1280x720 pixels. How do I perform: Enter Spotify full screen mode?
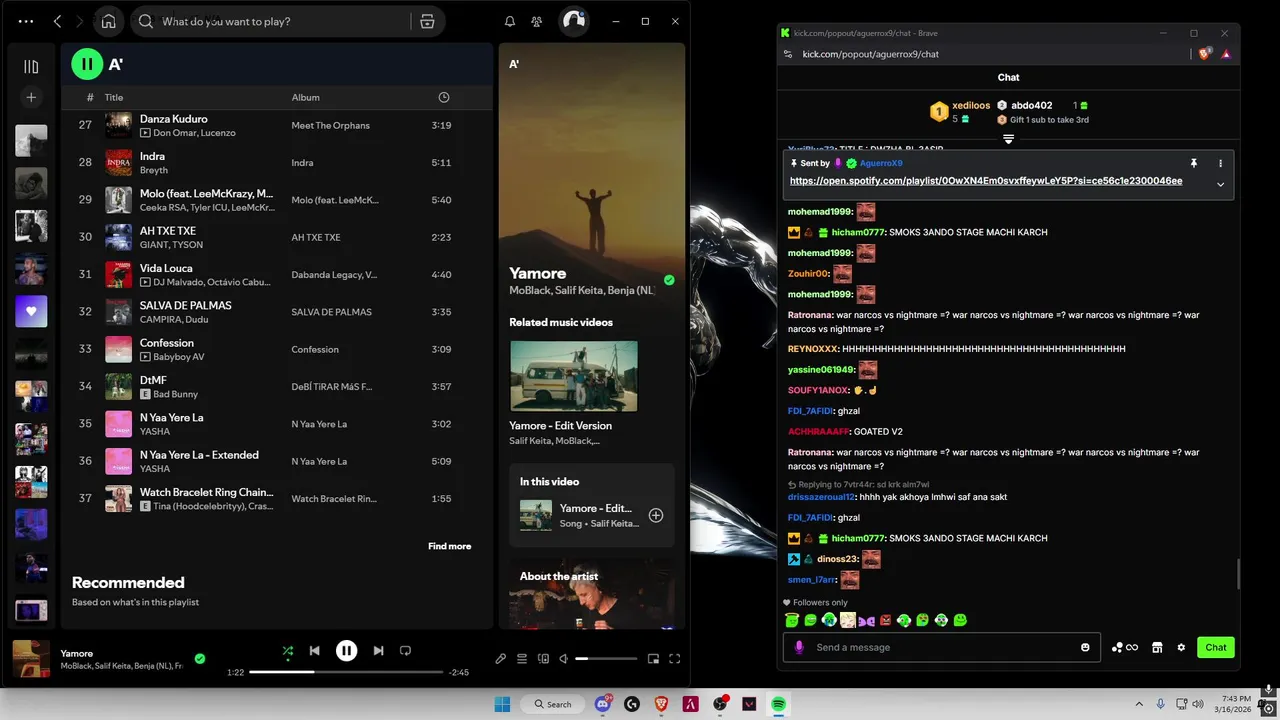coord(674,659)
